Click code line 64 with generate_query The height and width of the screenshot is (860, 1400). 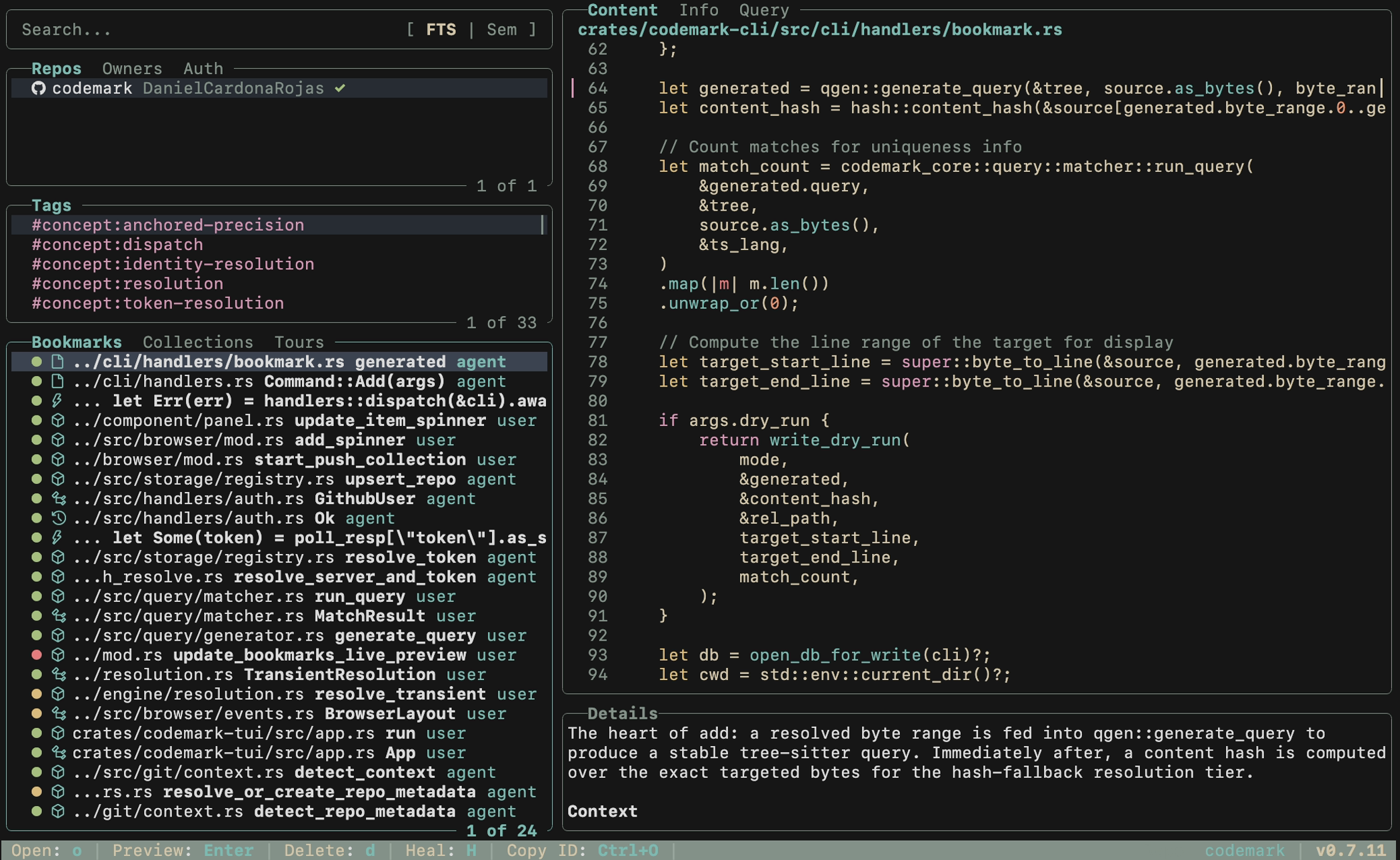click(x=977, y=88)
